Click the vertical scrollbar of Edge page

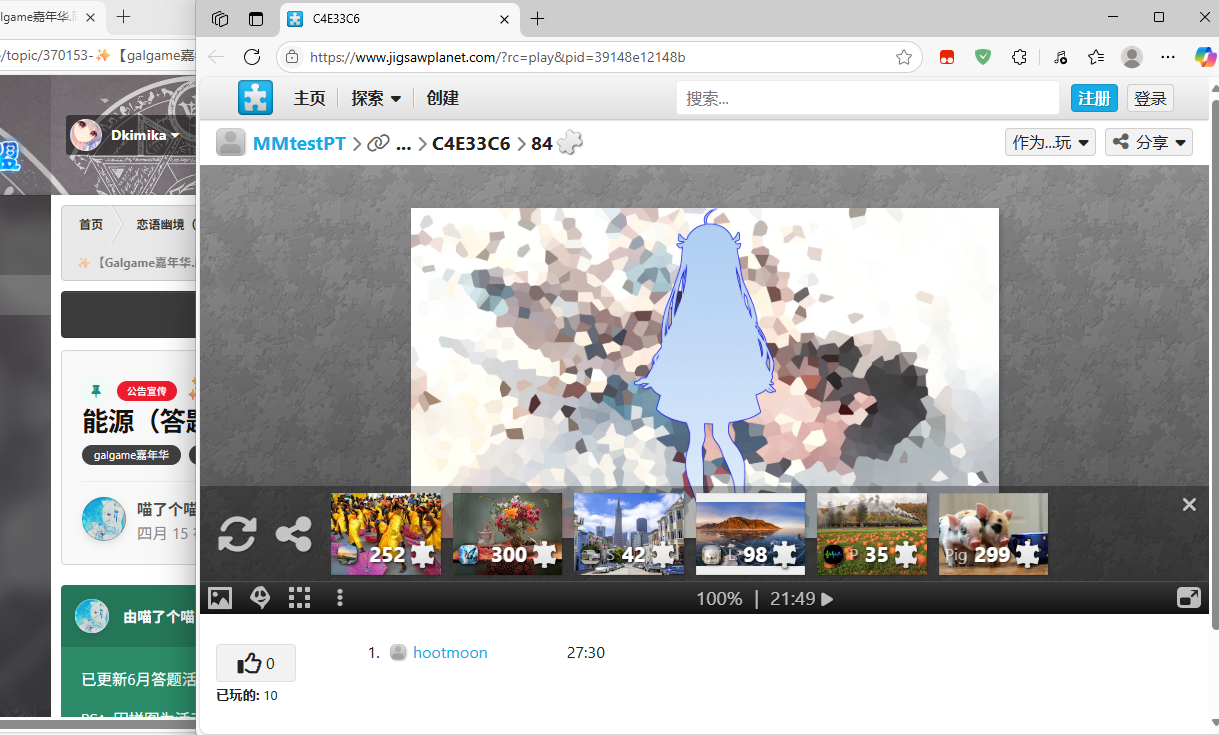click(1215, 365)
